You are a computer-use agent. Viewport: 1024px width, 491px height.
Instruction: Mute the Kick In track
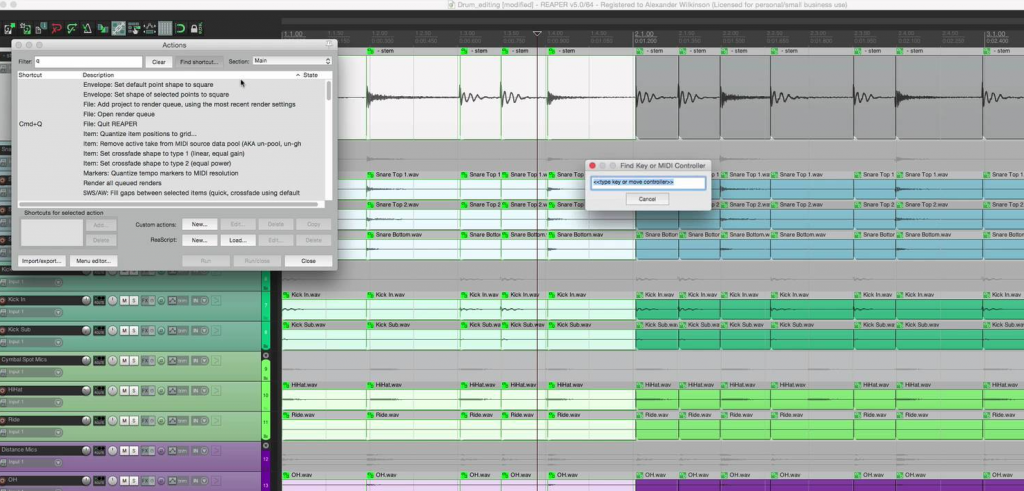pyautogui.click(x=124, y=300)
